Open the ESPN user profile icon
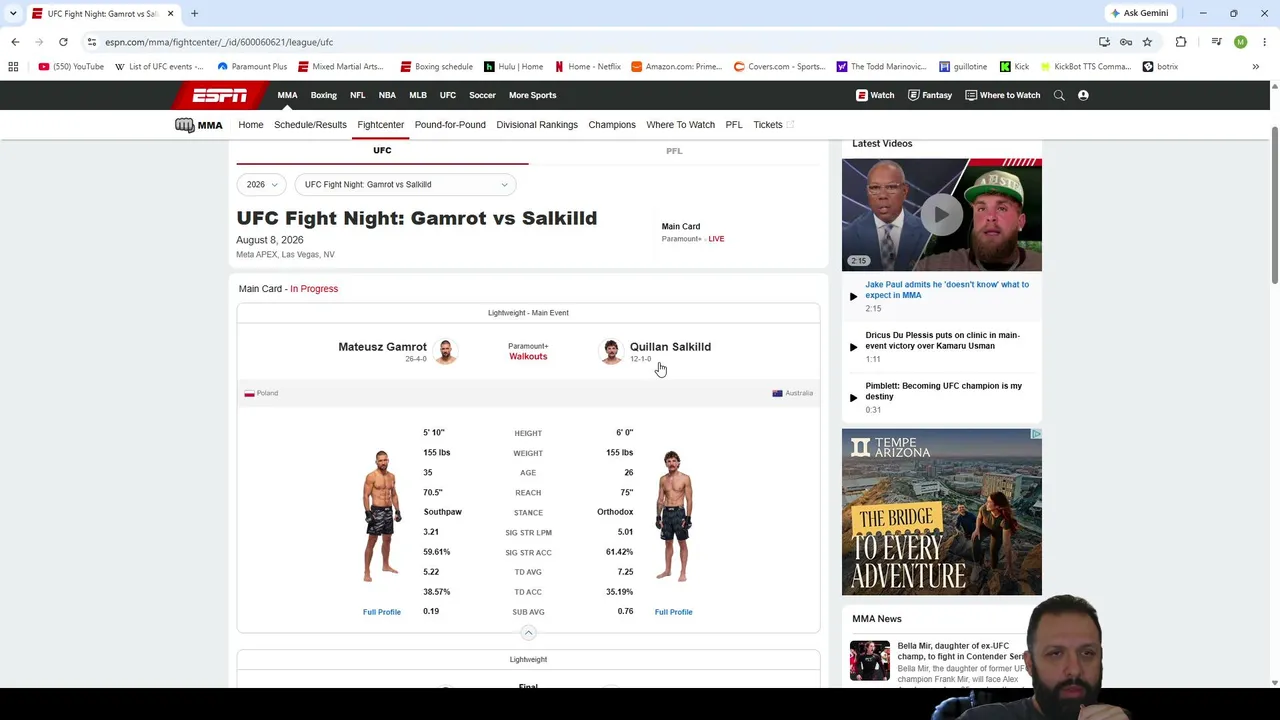The image size is (1280, 720). pos(1083,95)
